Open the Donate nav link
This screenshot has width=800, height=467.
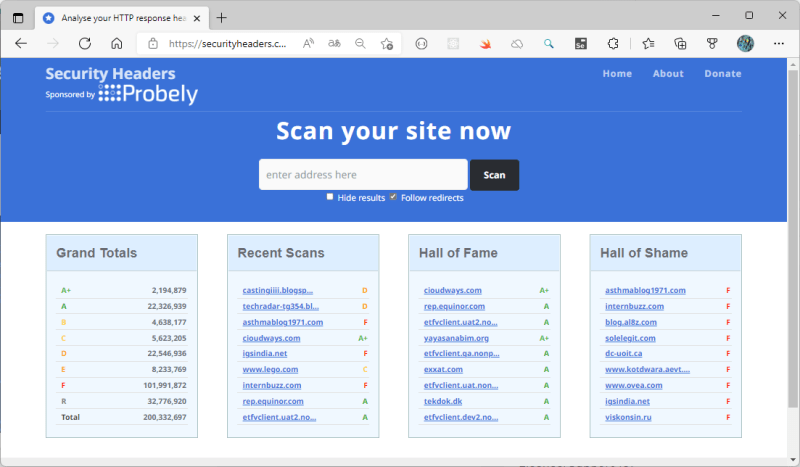point(722,73)
